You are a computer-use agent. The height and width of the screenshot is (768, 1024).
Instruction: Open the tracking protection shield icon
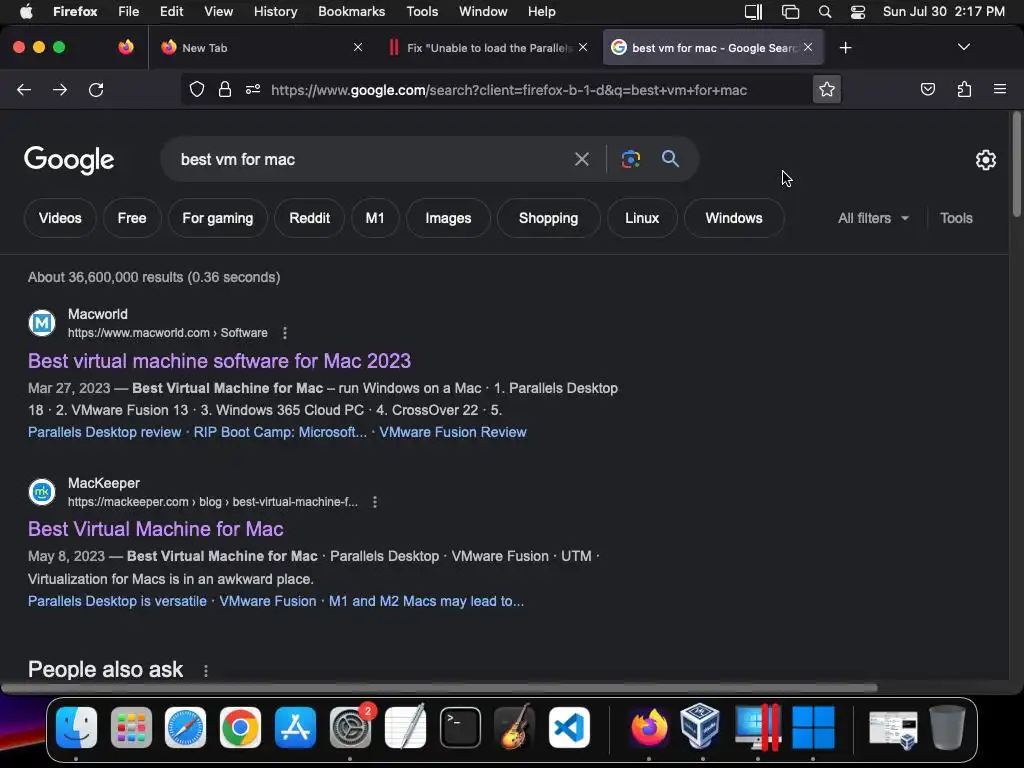197,89
